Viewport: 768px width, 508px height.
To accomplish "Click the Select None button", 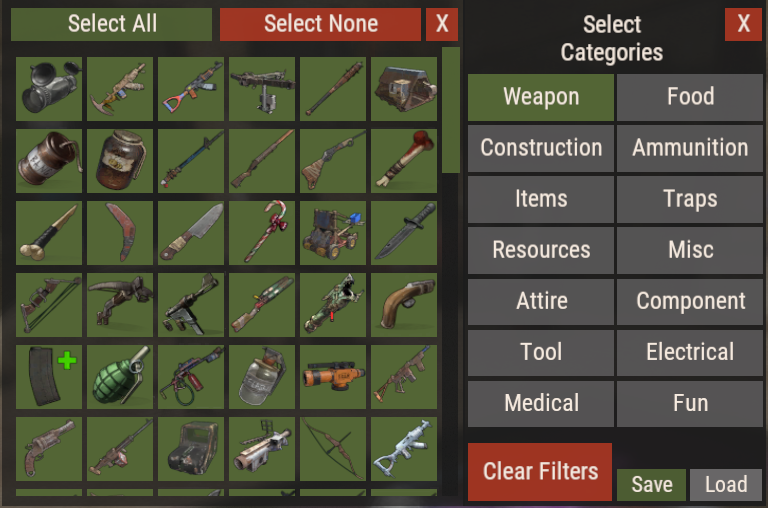I will [x=320, y=24].
